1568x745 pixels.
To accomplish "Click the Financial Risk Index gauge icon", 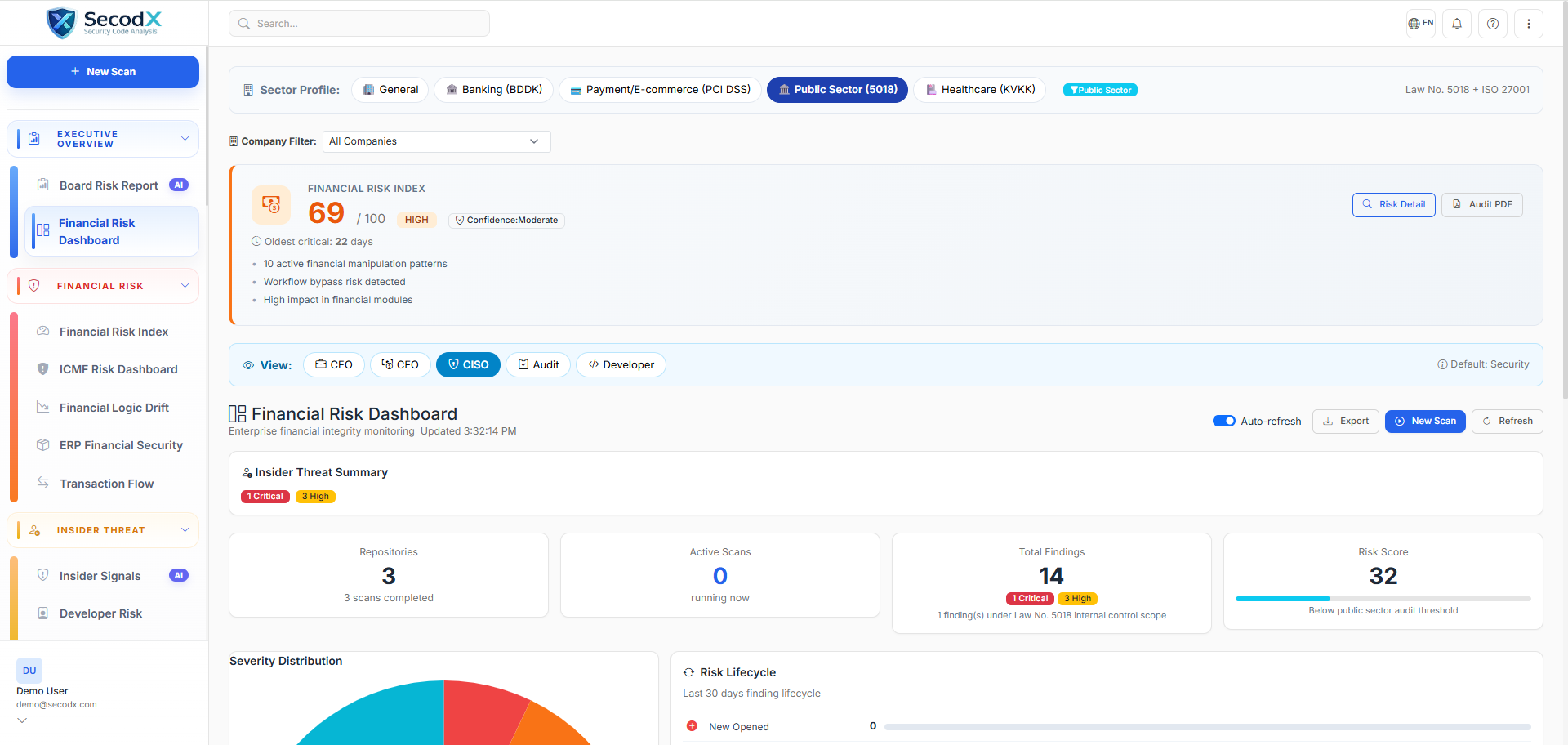I will [x=43, y=331].
